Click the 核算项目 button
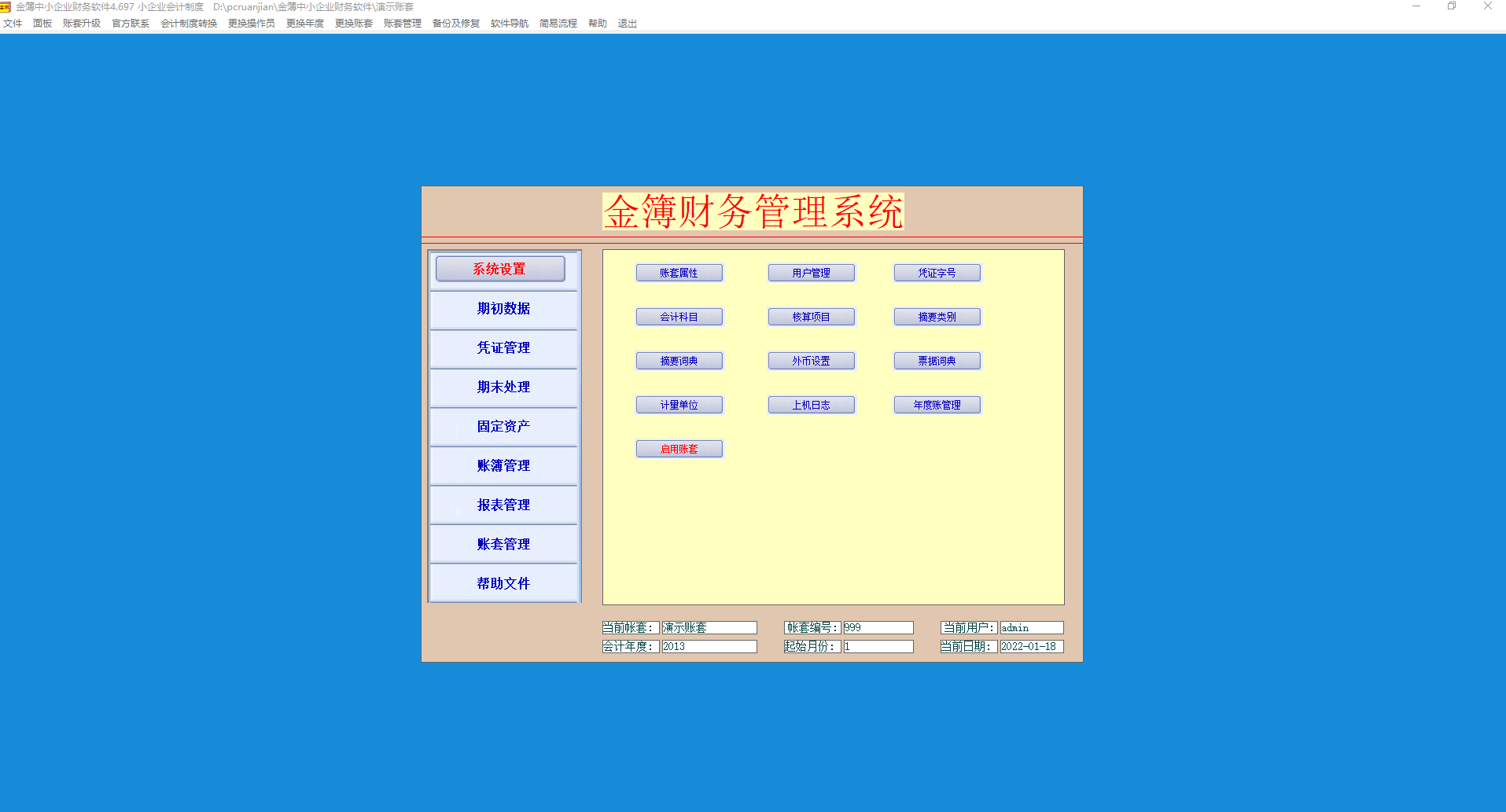This screenshot has width=1506, height=812. 812,317
